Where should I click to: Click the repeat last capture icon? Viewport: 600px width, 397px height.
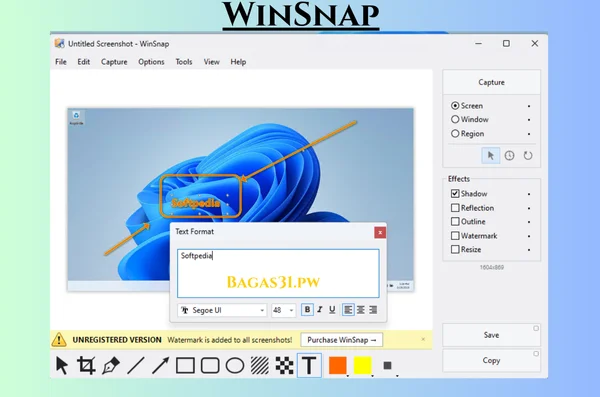pos(528,155)
